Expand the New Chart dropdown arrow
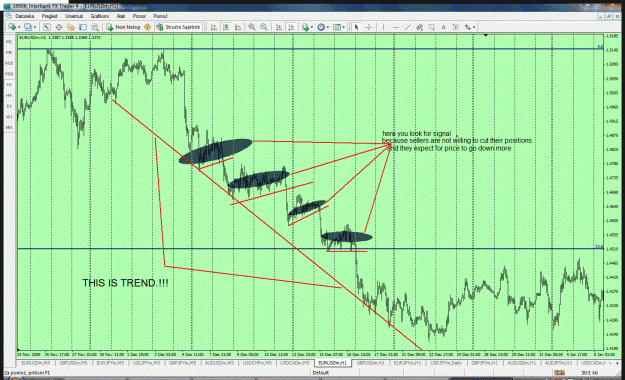 click(19, 27)
